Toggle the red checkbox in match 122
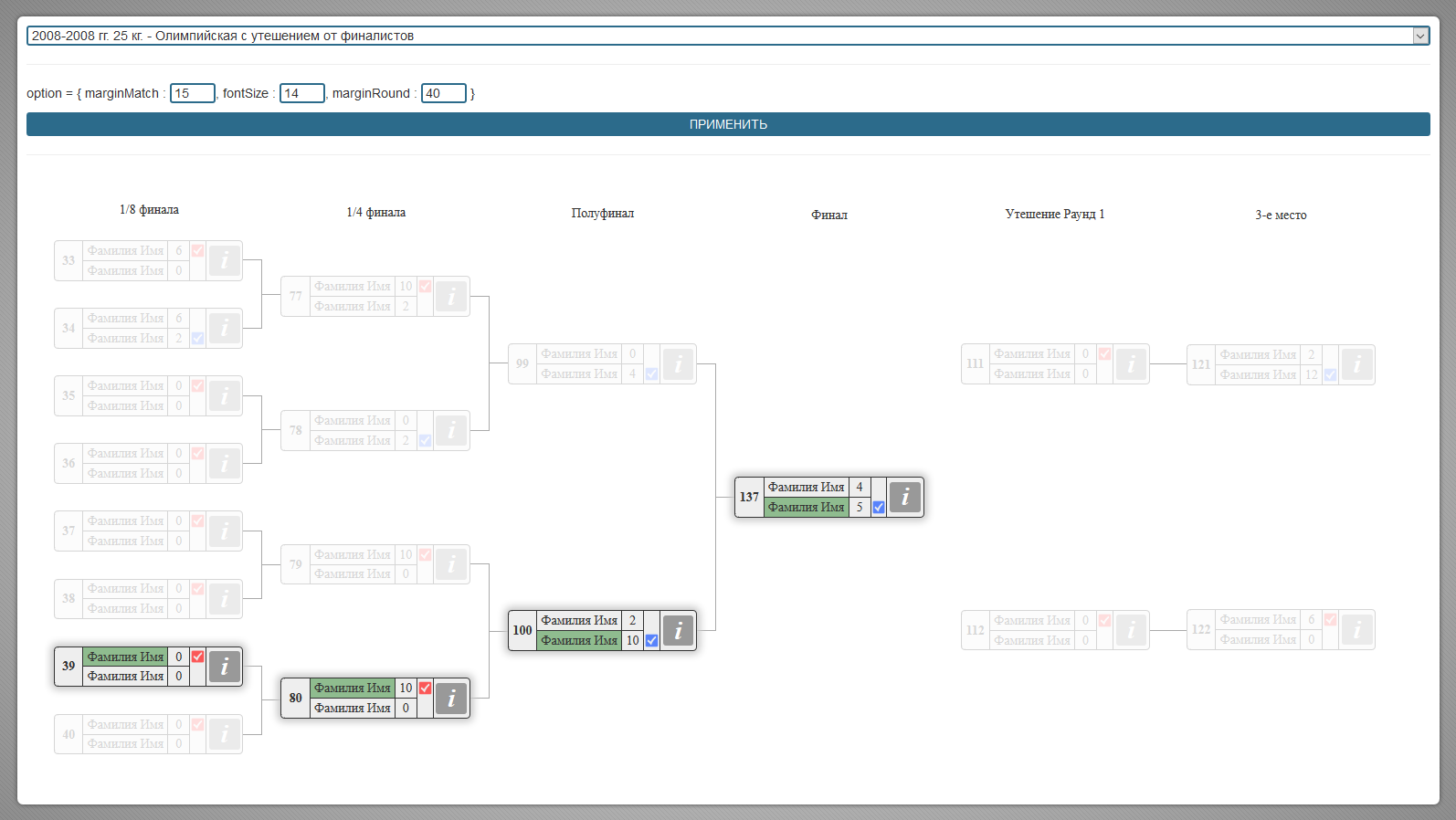Image resolution: width=1456 pixels, height=820 pixels. [x=1331, y=620]
